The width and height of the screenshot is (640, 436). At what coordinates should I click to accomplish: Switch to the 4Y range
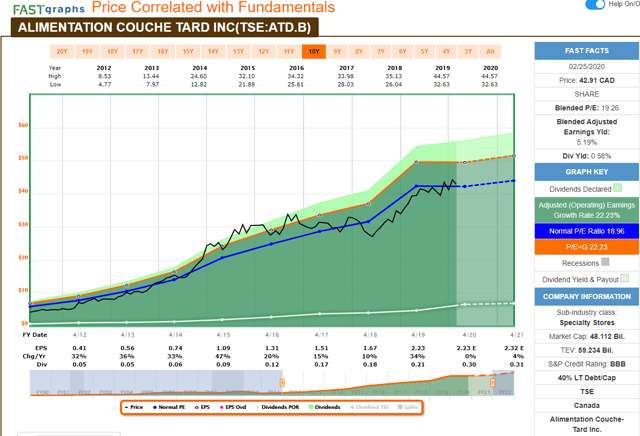pyautogui.click(x=447, y=51)
